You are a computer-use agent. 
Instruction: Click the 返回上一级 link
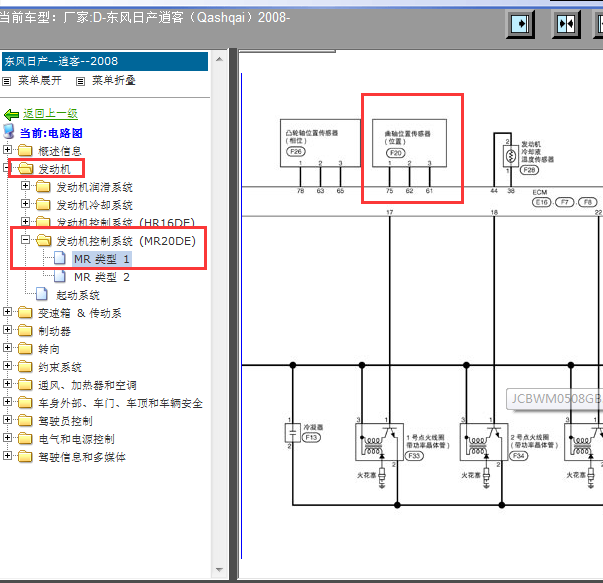(x=50, y=113)
